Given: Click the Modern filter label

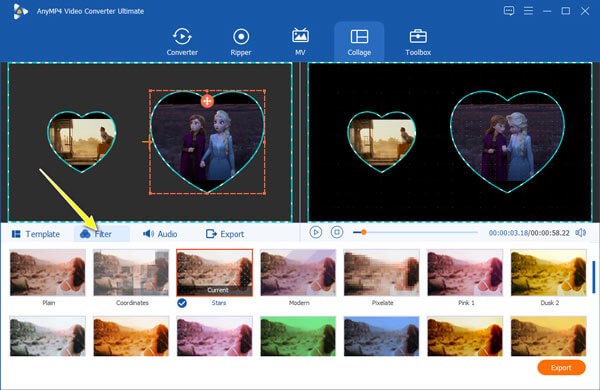Looking at the screenshot, I should coord(299,303).
